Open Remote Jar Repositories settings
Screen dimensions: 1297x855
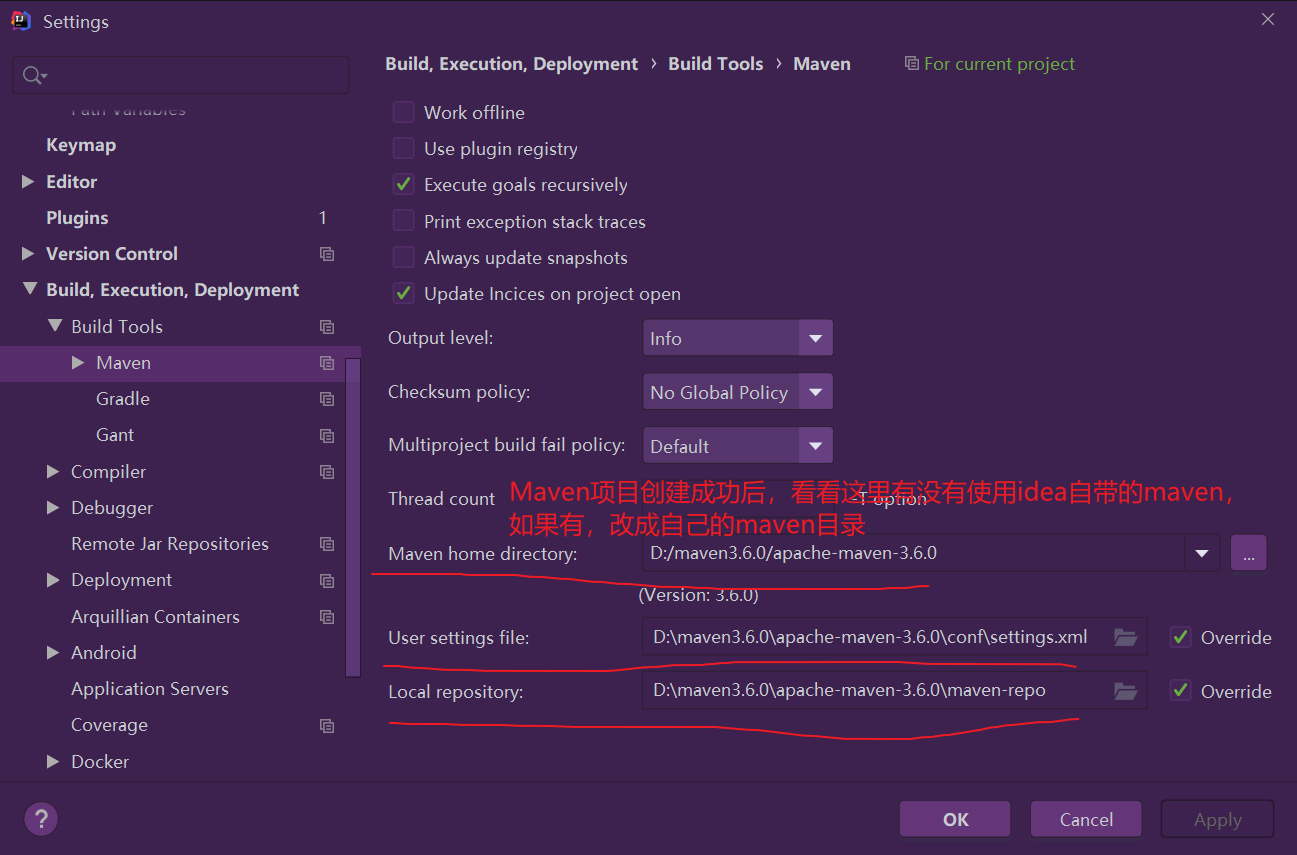[170, 544]
